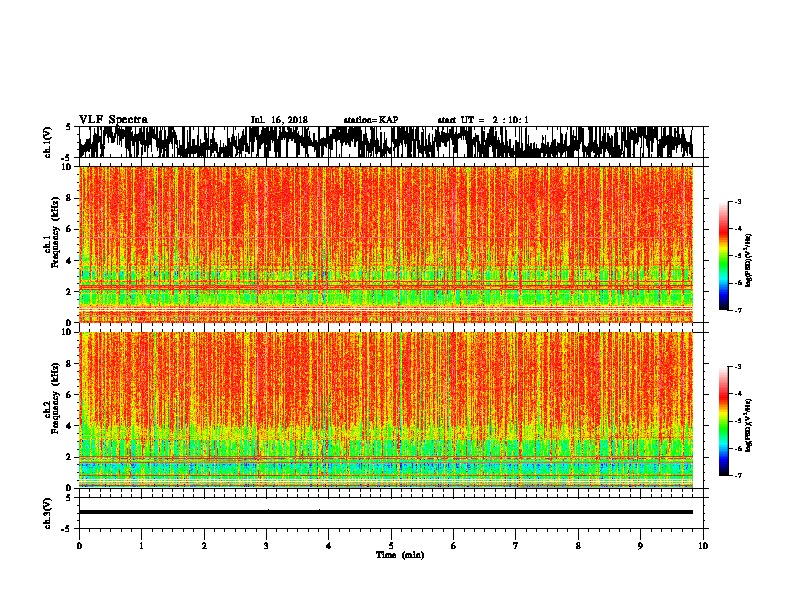
Task: Click the ch.1(V) waveform axis label
Action: (48, 142)
